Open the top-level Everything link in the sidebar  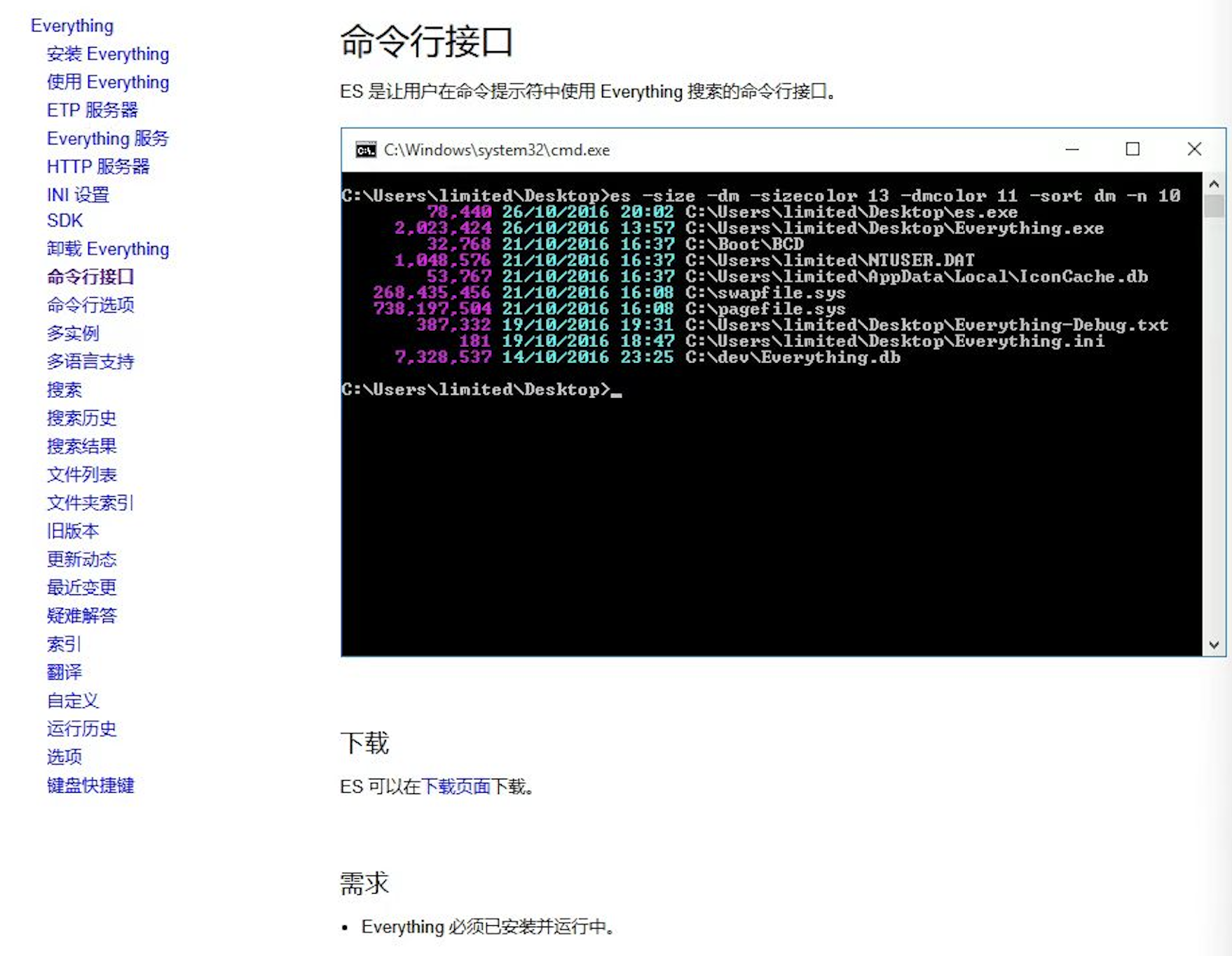point(72,26)
